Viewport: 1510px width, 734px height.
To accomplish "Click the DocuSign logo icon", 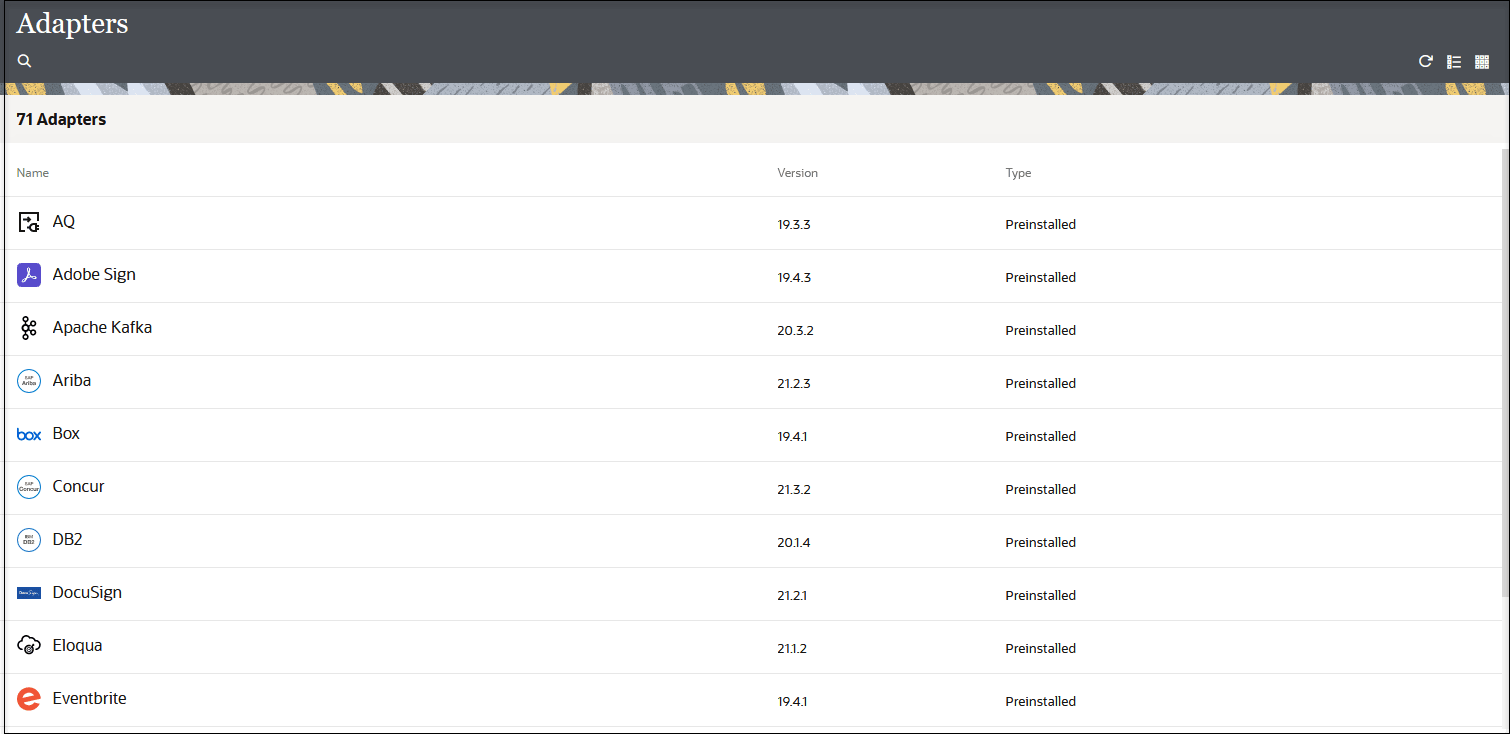I will coord(29,593).
